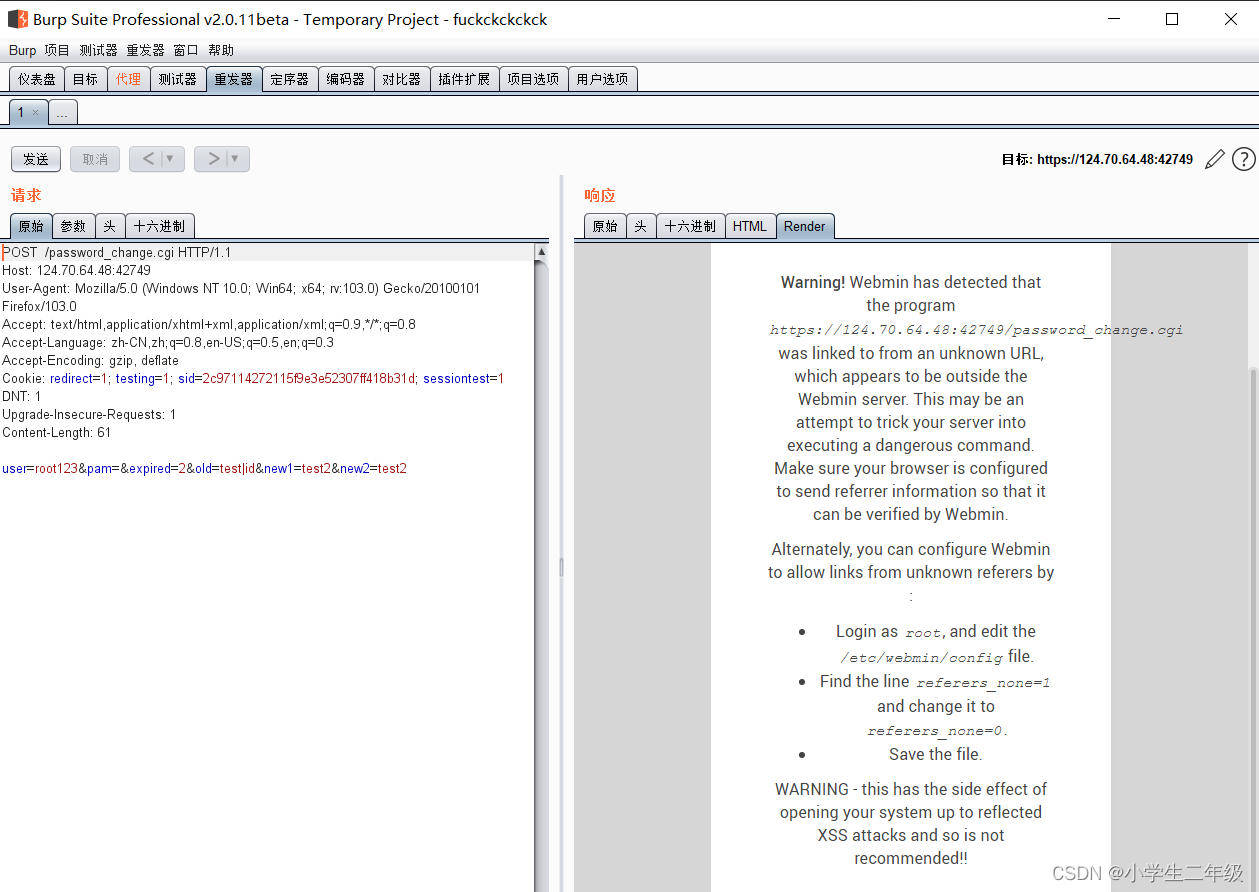Click the 目标 https://124.70.64.48:42749 label
The image size is (1259, 892).
(1097, 159)
